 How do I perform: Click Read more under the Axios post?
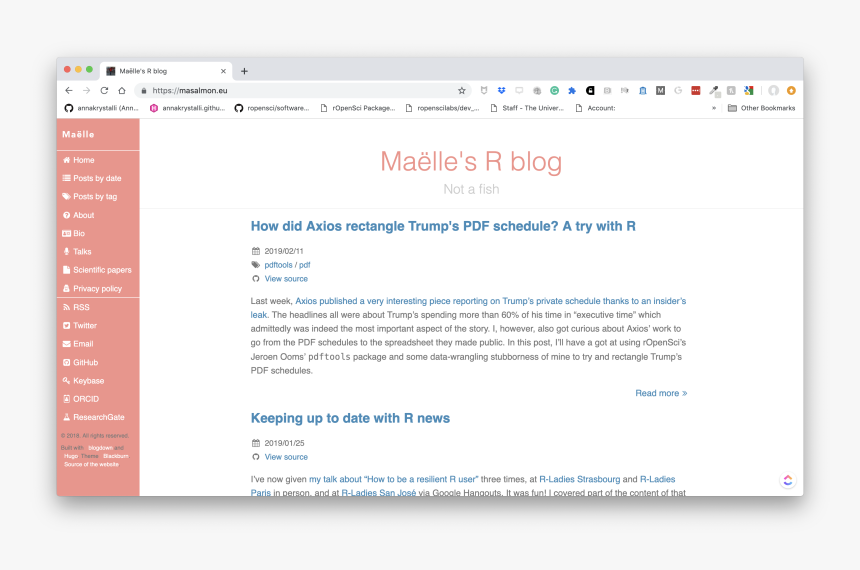point(661,393)
